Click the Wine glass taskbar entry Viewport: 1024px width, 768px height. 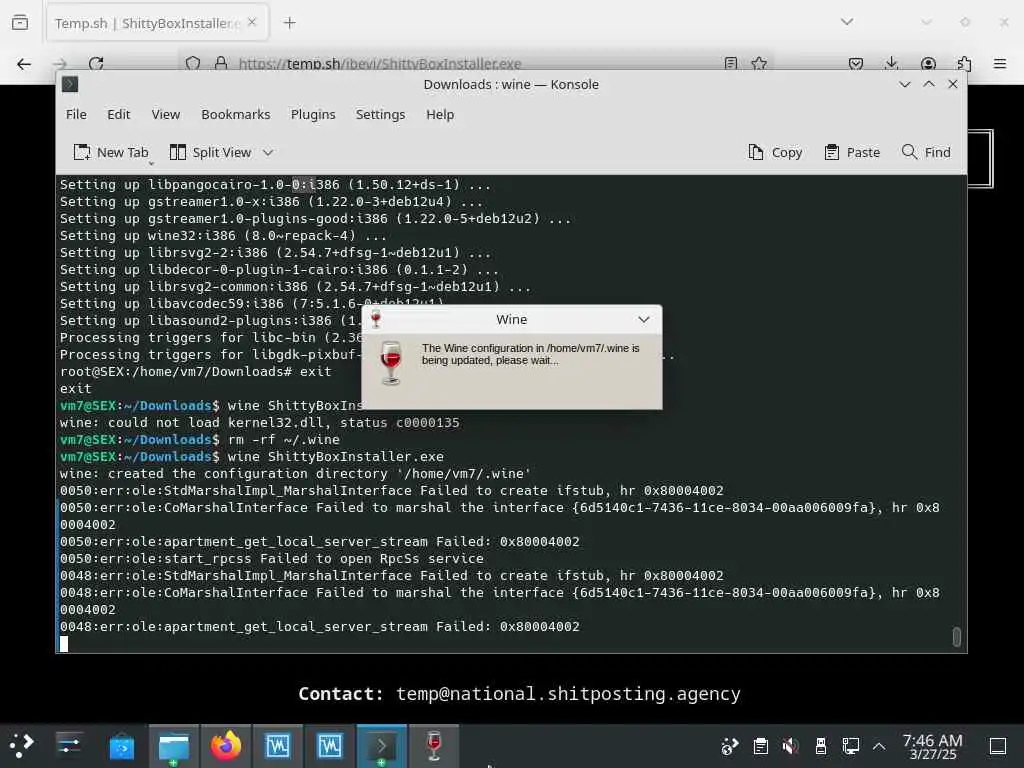(434, 746)
